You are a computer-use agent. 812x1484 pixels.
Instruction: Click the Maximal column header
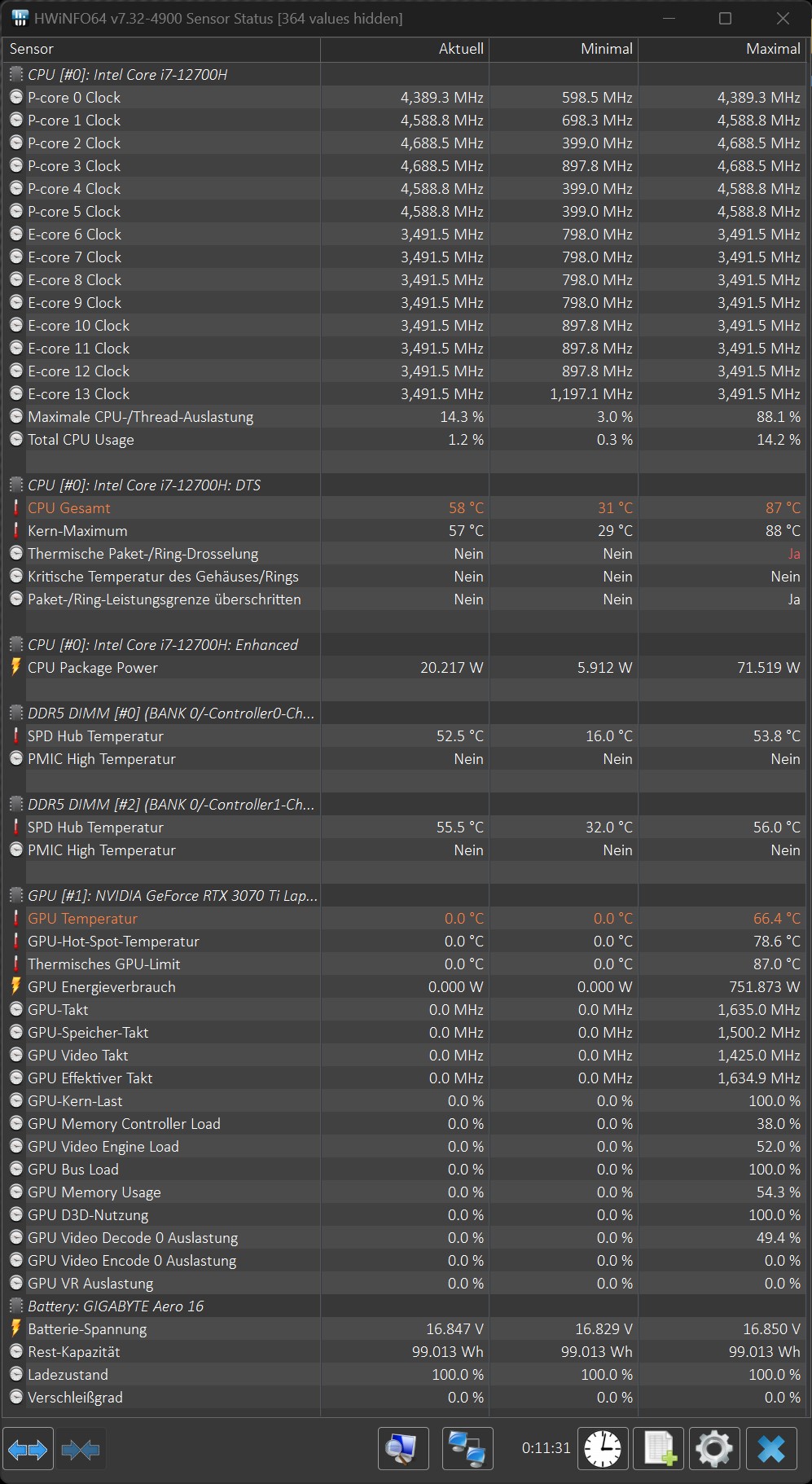coord(722,49)
